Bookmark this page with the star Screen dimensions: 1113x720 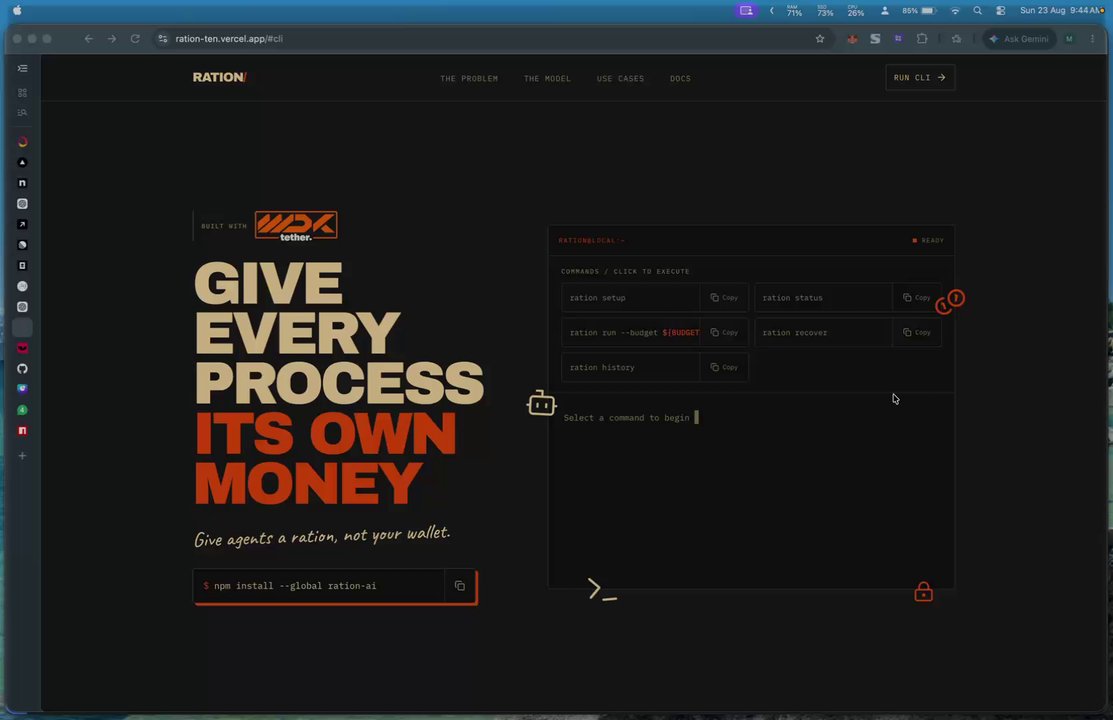pyautogui.click(x=820, y=39)
